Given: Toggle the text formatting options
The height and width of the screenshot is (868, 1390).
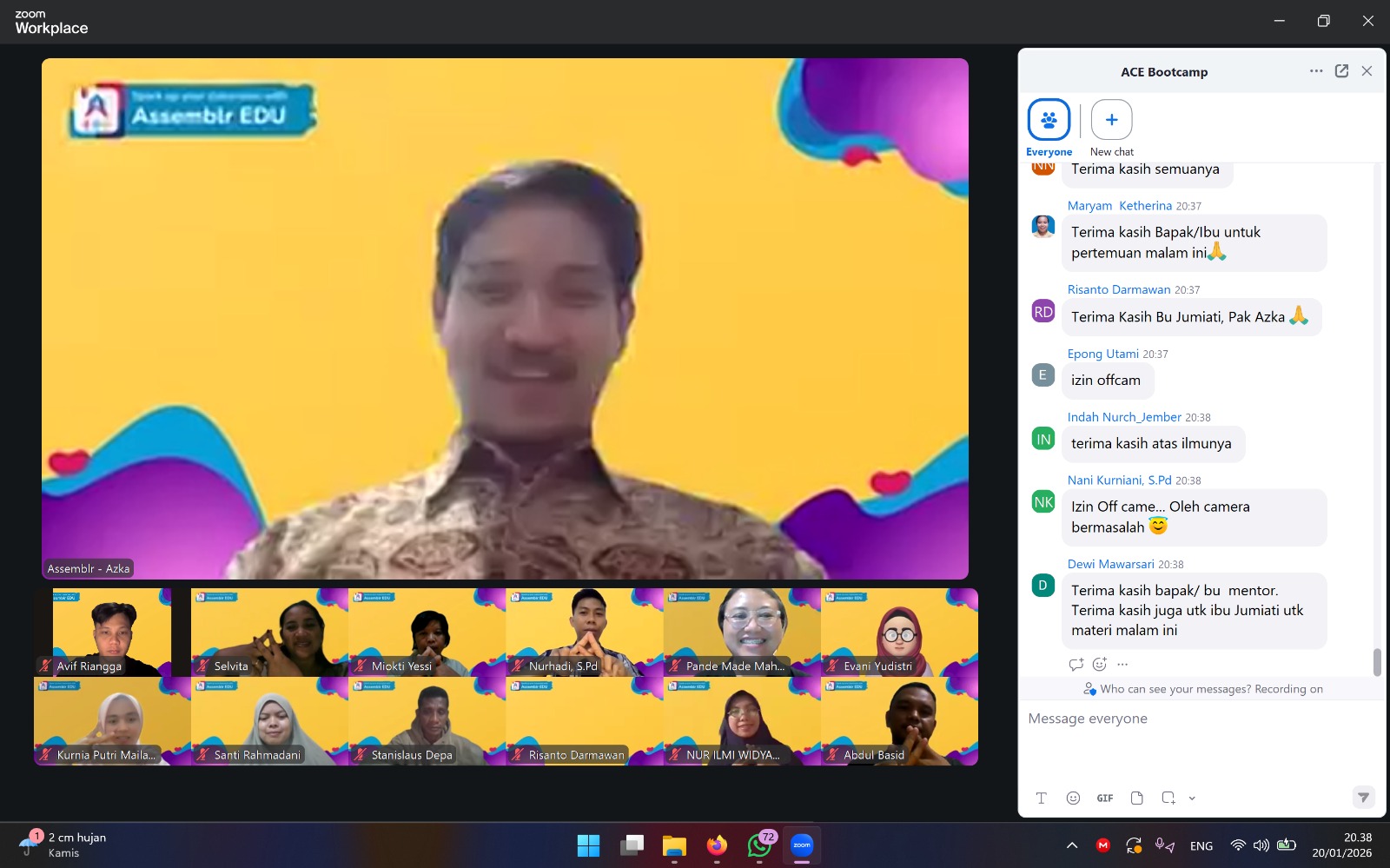Looking at the screenshot, I should pyautogui.click(x=1041, y=798).
